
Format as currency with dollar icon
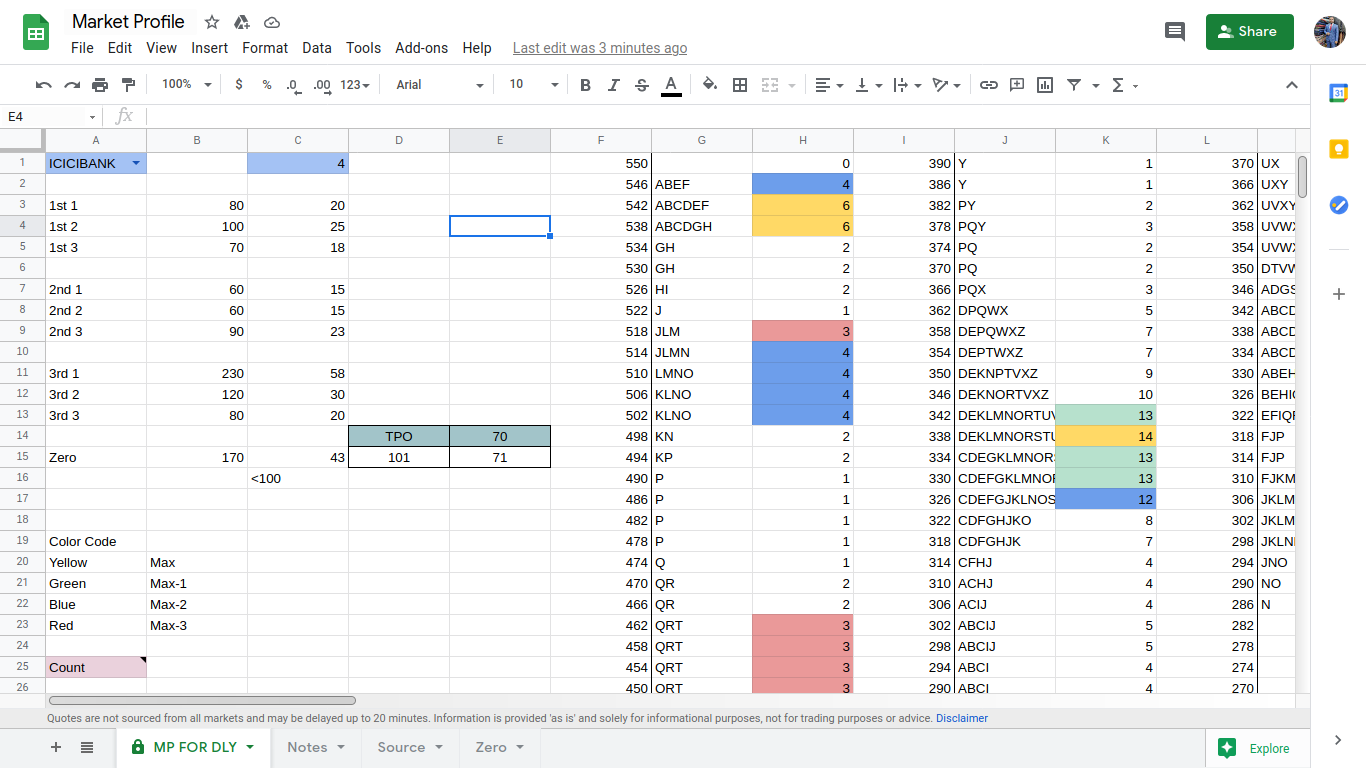[x=238, y=85]
